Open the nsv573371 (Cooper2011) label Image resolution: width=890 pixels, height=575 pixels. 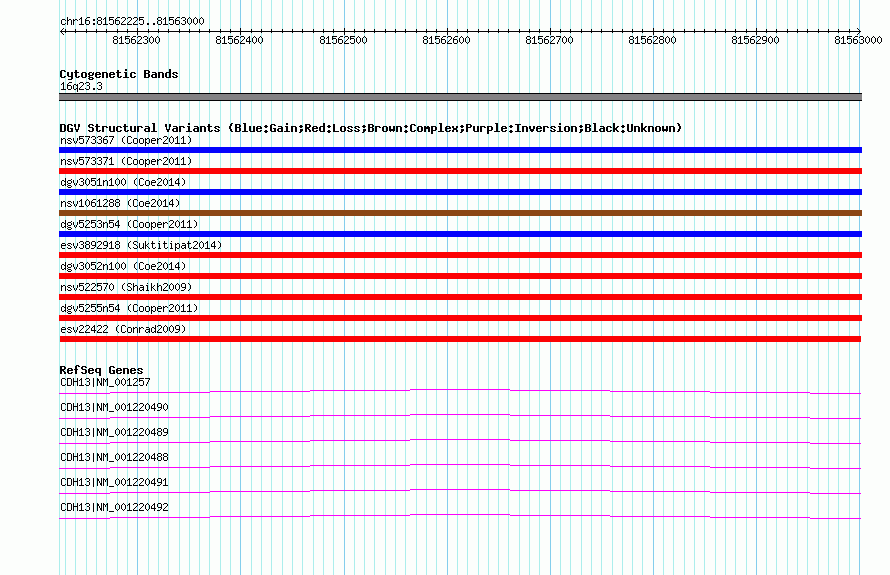tap(126, 161)
